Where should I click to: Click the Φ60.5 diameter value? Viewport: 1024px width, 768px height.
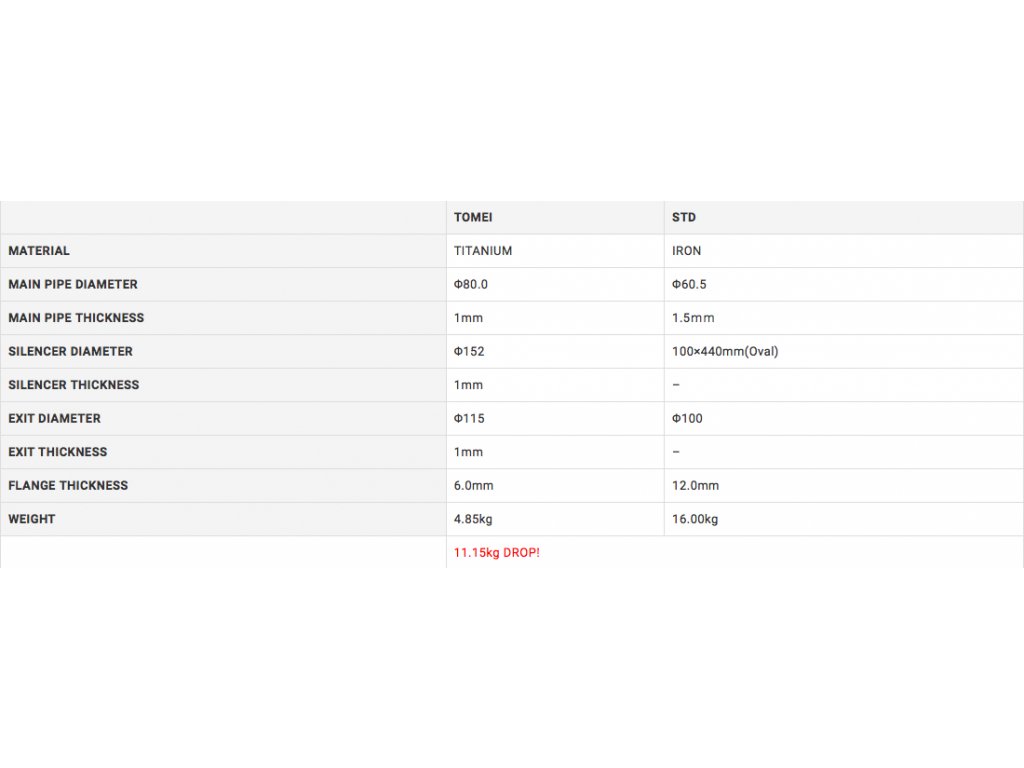click(x=689, y=284)
